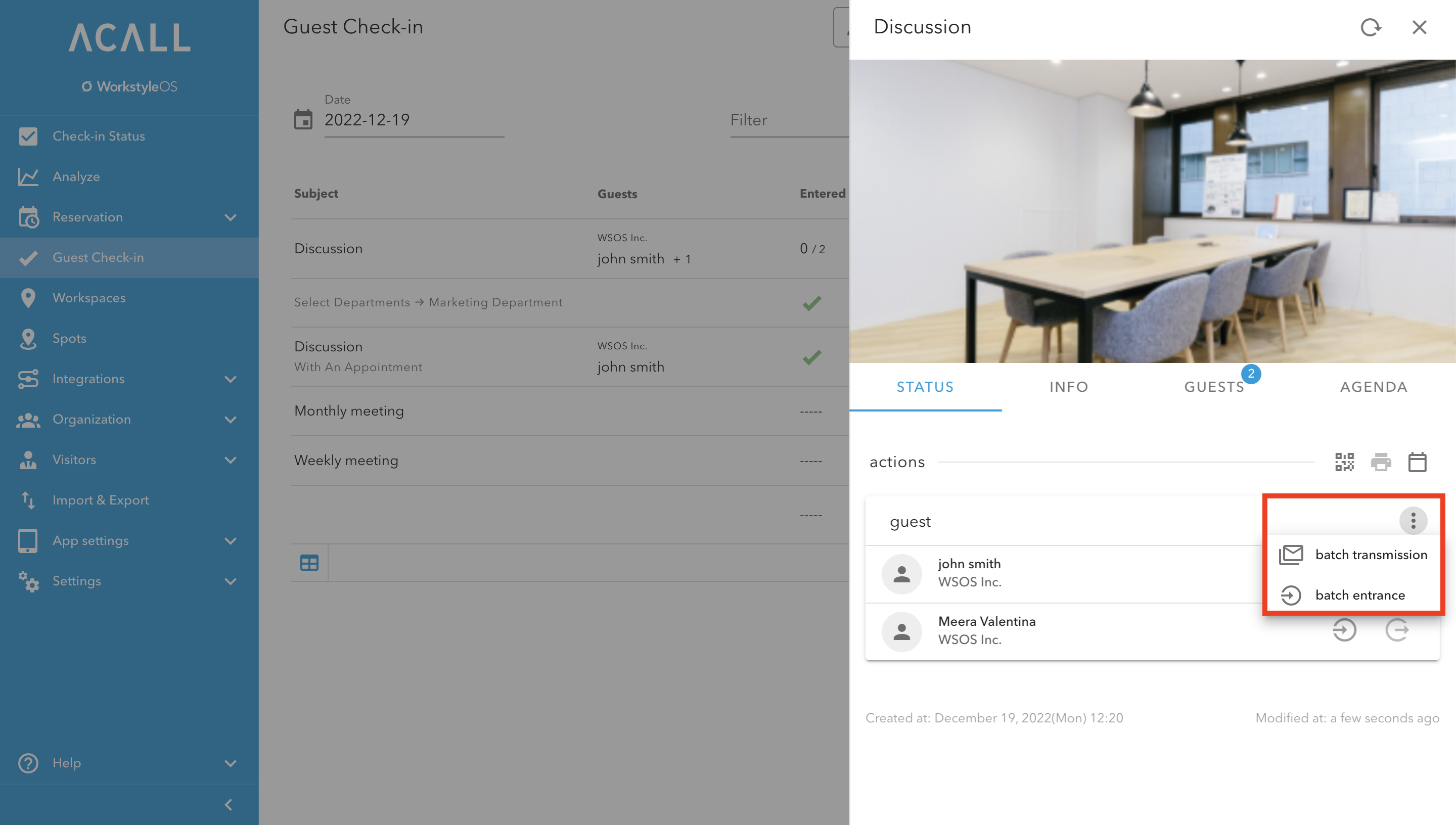Collapse the sidebar with the arrow
This screenshot has height=825, width=1456.
coord(229,805)
